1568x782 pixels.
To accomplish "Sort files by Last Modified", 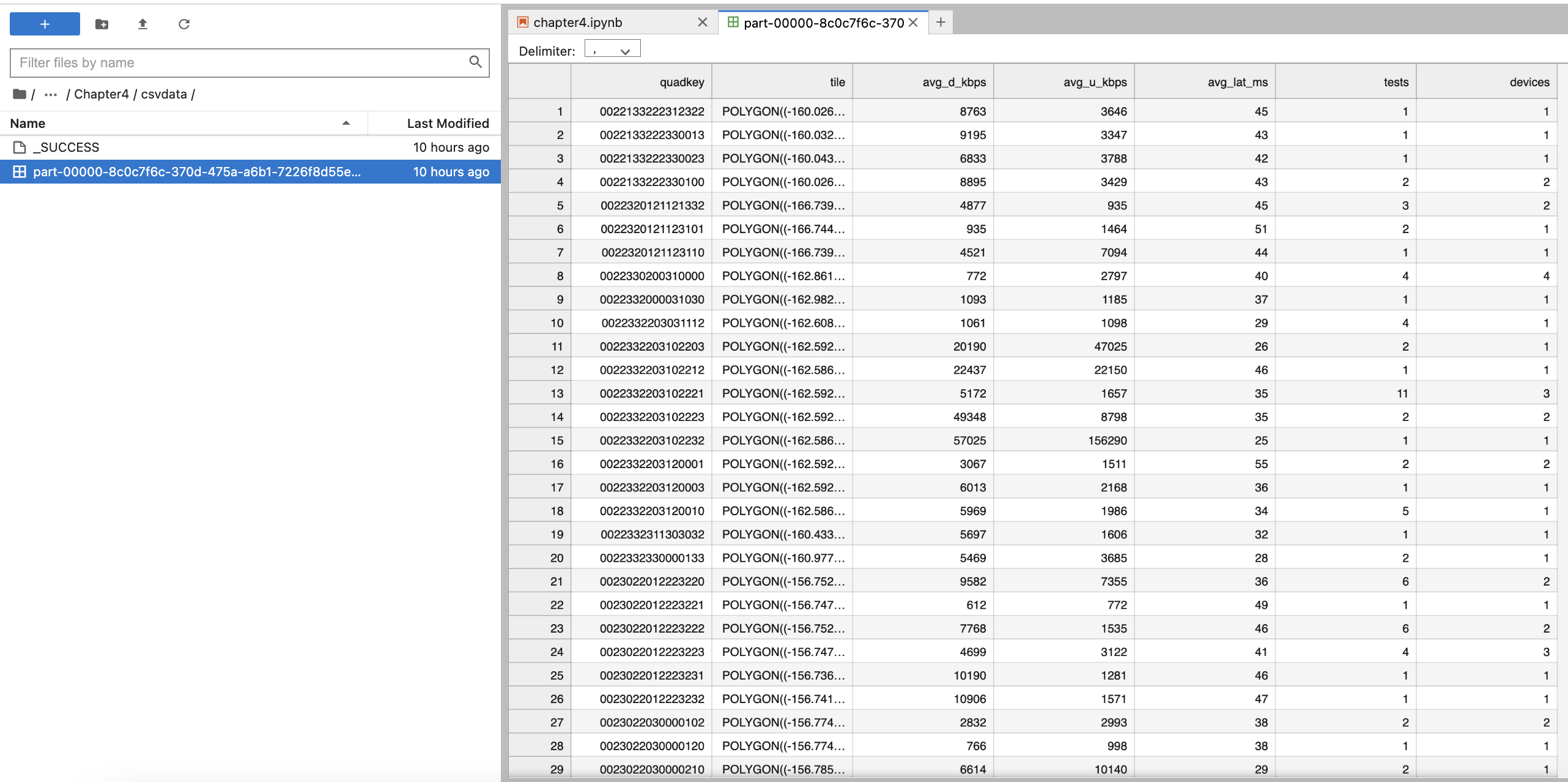I will point(447,123).
